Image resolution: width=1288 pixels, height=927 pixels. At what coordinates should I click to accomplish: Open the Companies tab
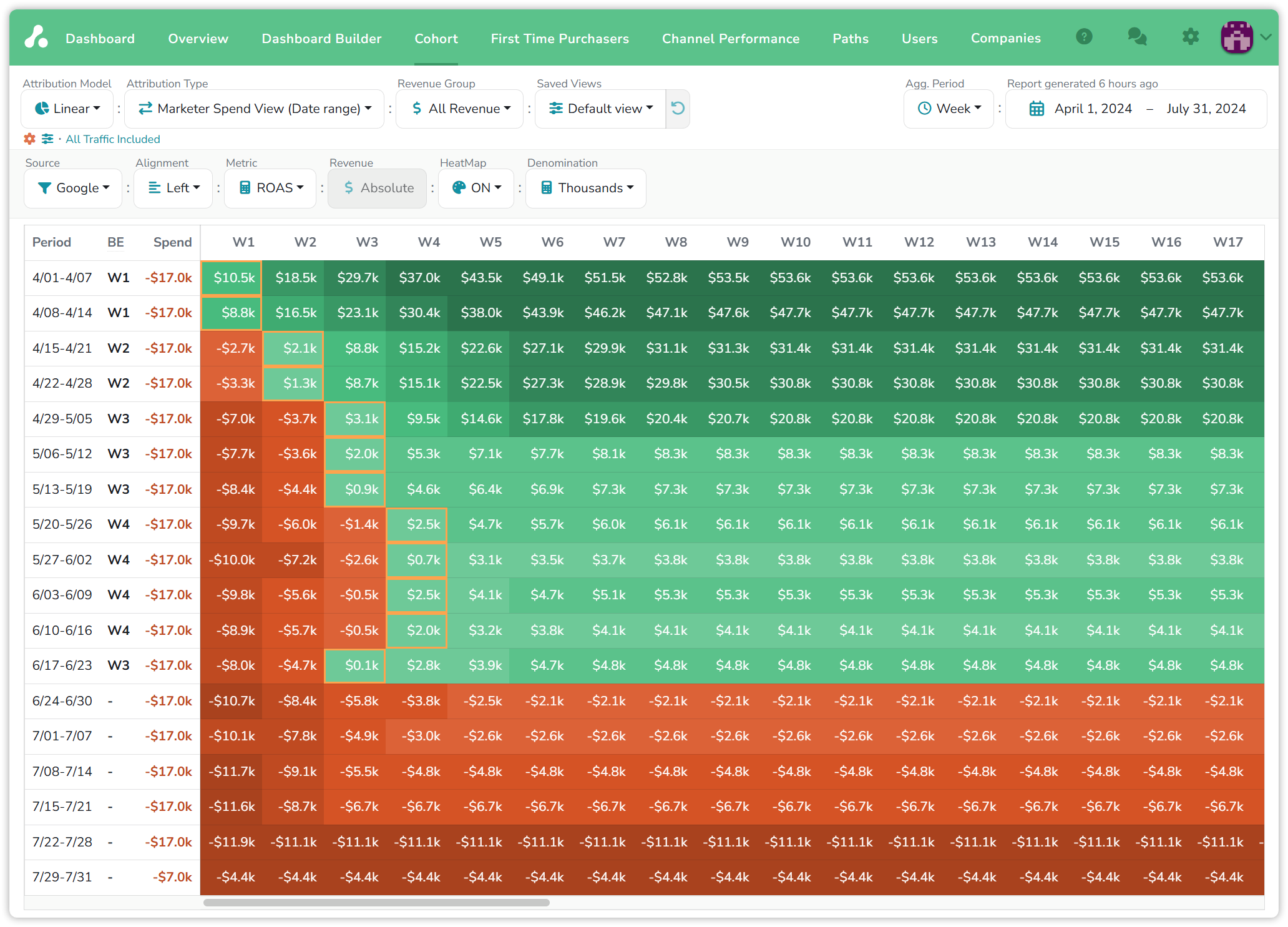tap(1006, 39)
